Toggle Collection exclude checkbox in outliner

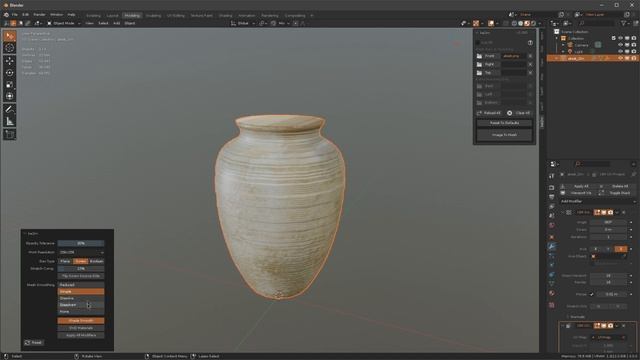click(613, 38)
